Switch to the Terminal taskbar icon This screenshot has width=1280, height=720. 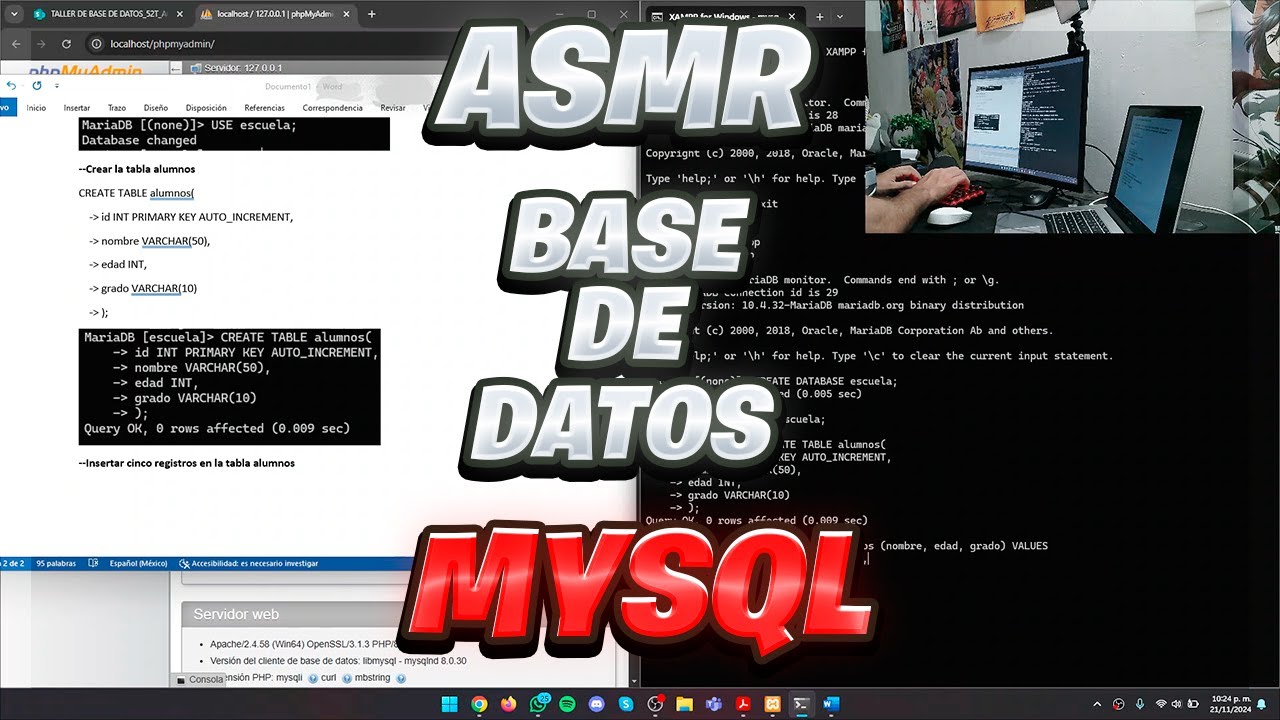(x=802, y=704)
